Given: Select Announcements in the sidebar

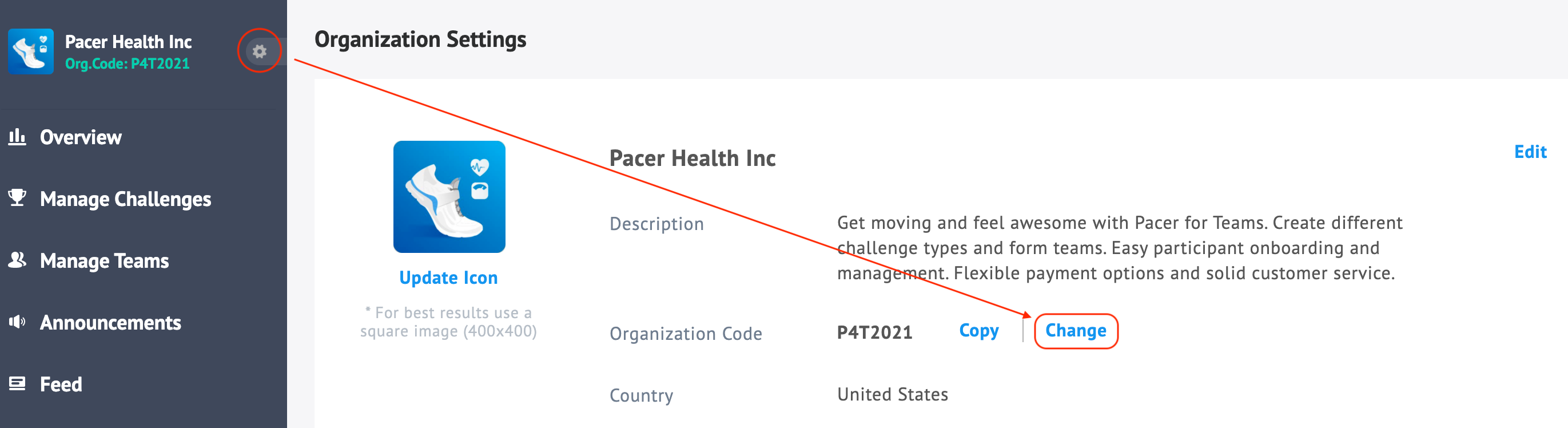Looking at the screenshot, I should [x=110, y=323].
